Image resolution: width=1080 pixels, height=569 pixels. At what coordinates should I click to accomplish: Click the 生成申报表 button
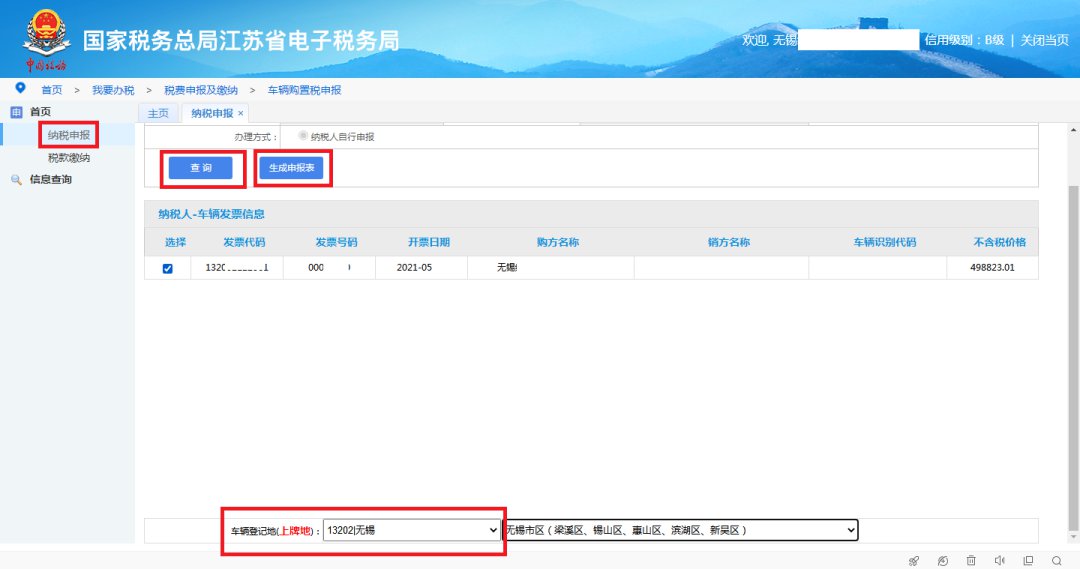click(x=291, y=169)
